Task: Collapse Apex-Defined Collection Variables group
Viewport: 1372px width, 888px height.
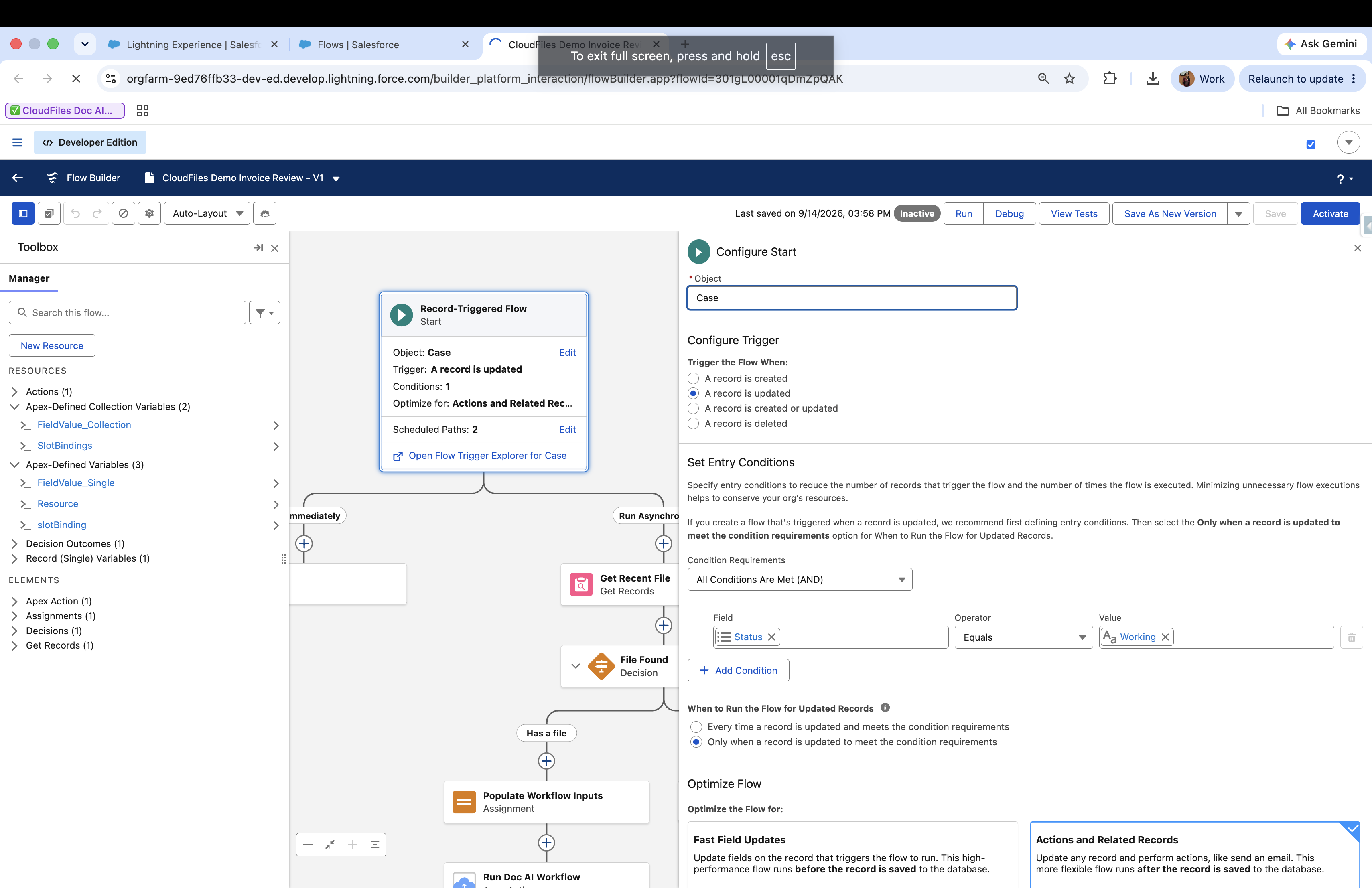Action: coord(15,407)
